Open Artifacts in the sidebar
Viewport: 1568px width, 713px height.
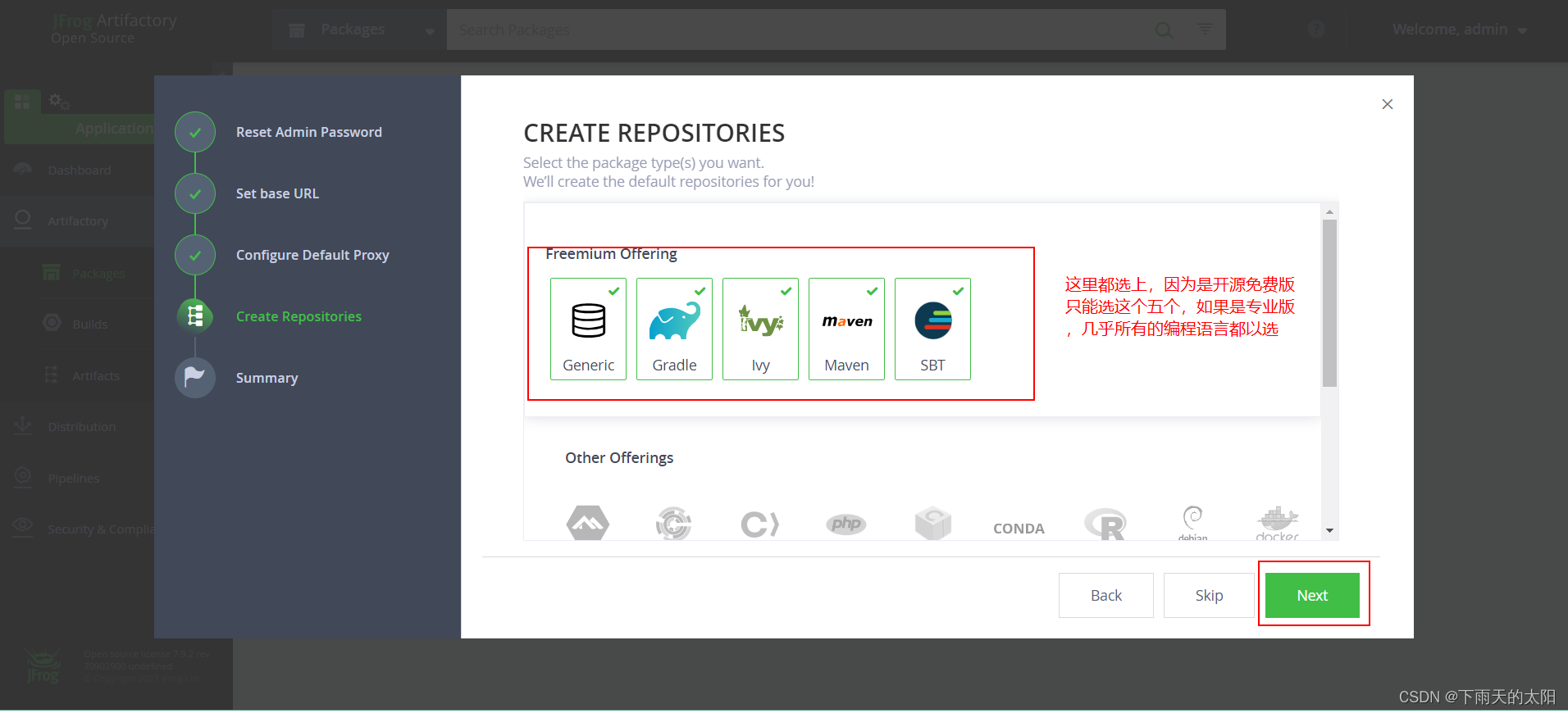pyautogui.click(x=95, y=375)
